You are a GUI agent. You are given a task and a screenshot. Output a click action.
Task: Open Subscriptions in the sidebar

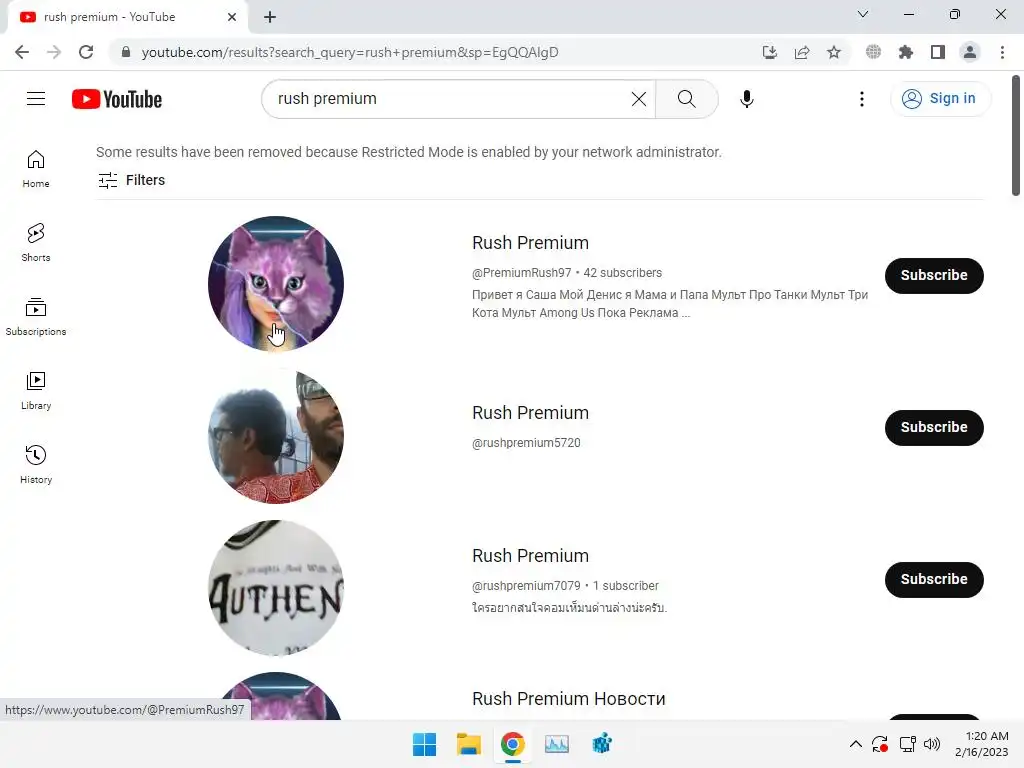[x=36, y=316]
